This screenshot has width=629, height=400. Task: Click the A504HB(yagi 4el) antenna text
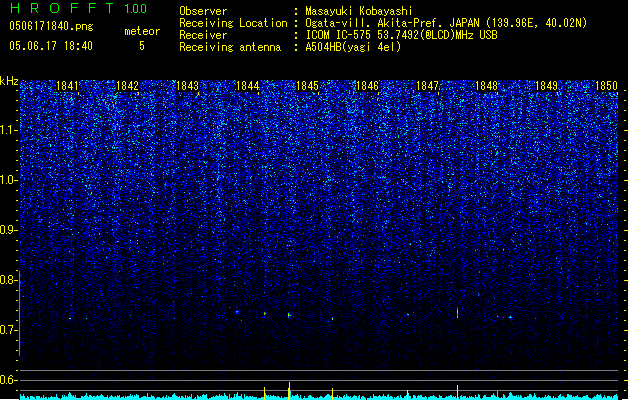point(353,47)
